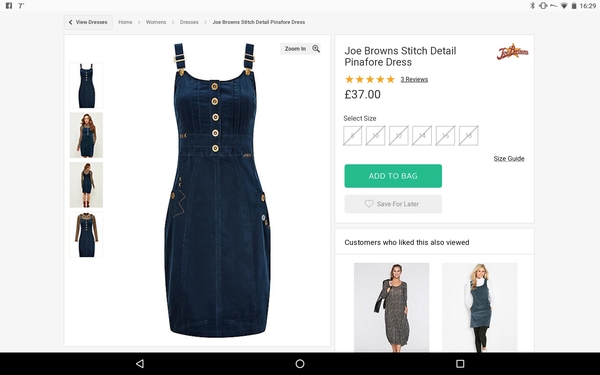Open the Womens breadcrumb

point(156,22)
